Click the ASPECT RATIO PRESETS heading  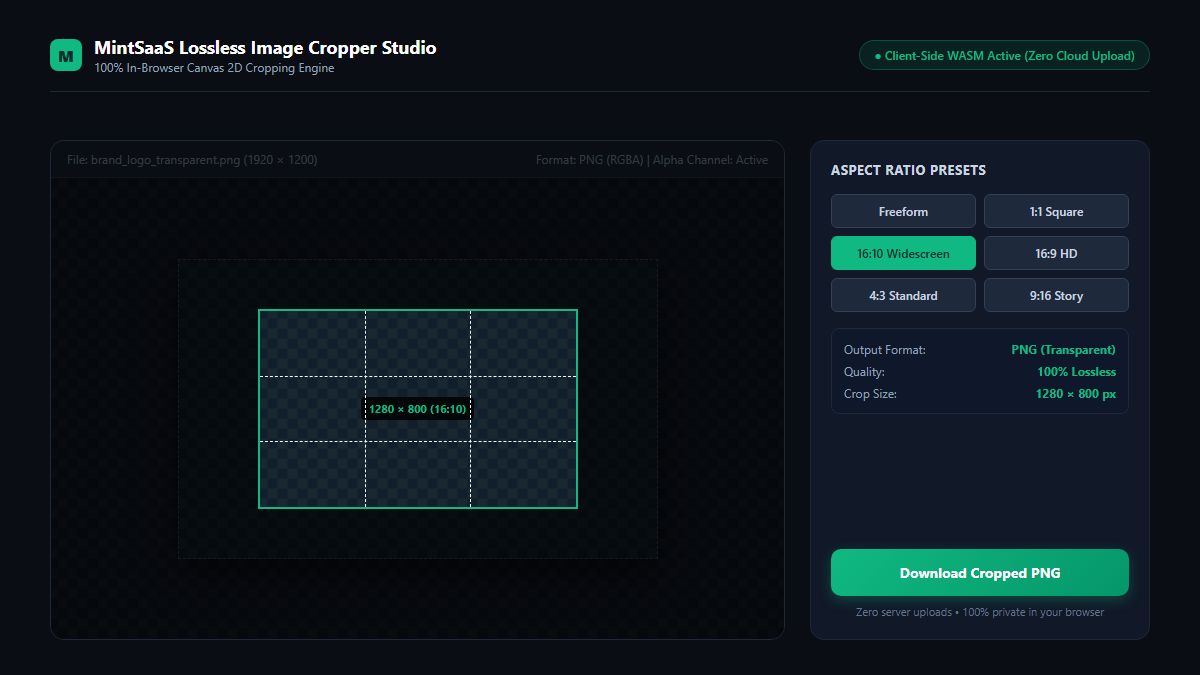pyautogui.click(x=908, y=170)
